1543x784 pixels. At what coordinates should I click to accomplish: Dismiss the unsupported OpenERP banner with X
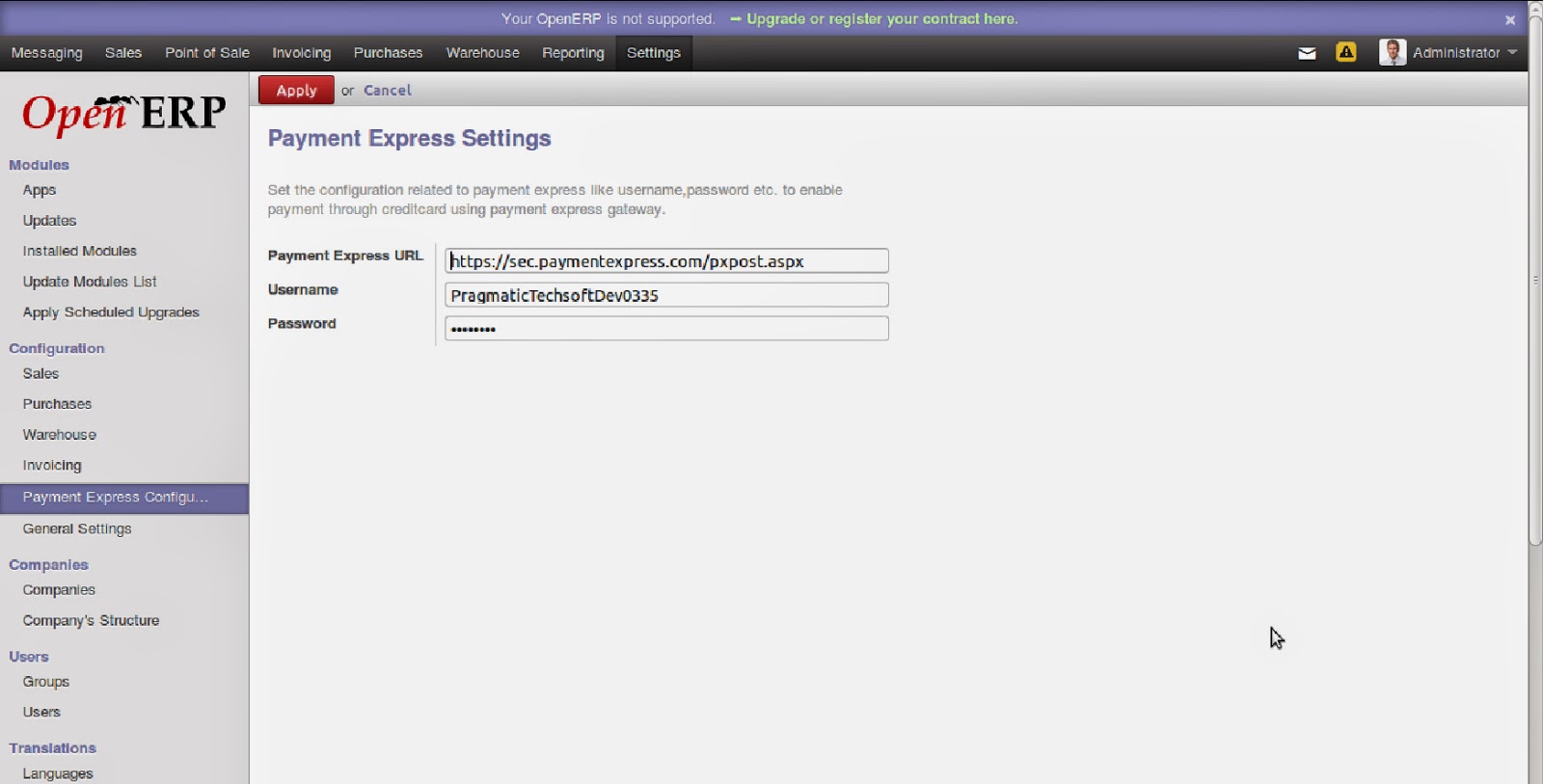click(x=1510, y=19)
